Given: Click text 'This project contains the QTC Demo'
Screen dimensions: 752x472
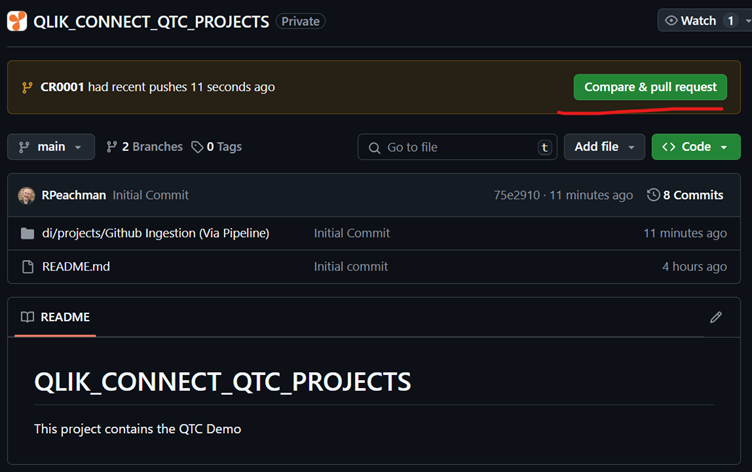Looking at the screenshot, I should [x=138, y=429].
